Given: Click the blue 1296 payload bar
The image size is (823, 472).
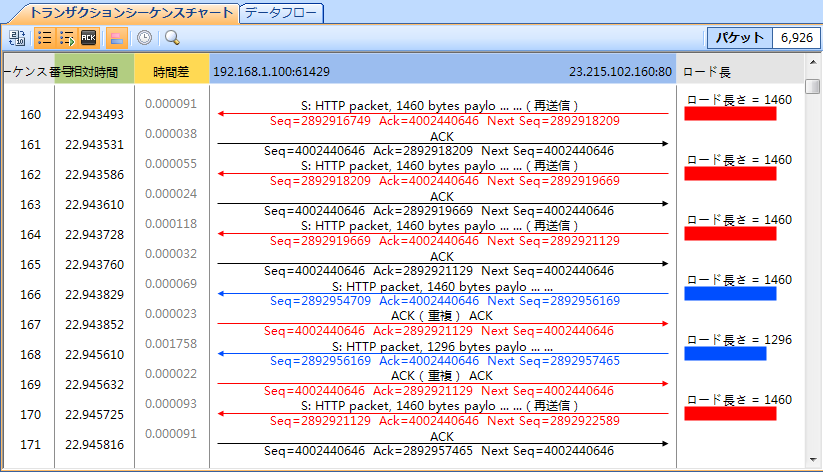Looking at the screenshot, I should [x=724, y=354].
